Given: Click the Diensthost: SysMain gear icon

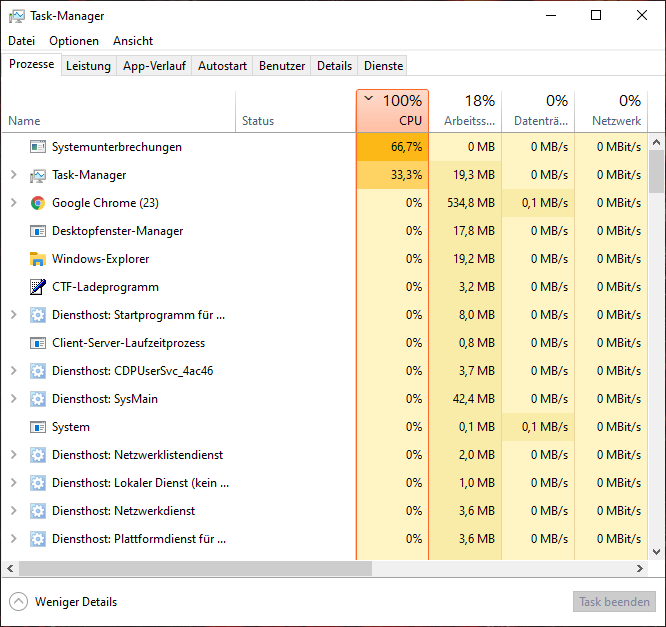Looking at the screenshot, I should pyautogui.click(x=38, y=399).
